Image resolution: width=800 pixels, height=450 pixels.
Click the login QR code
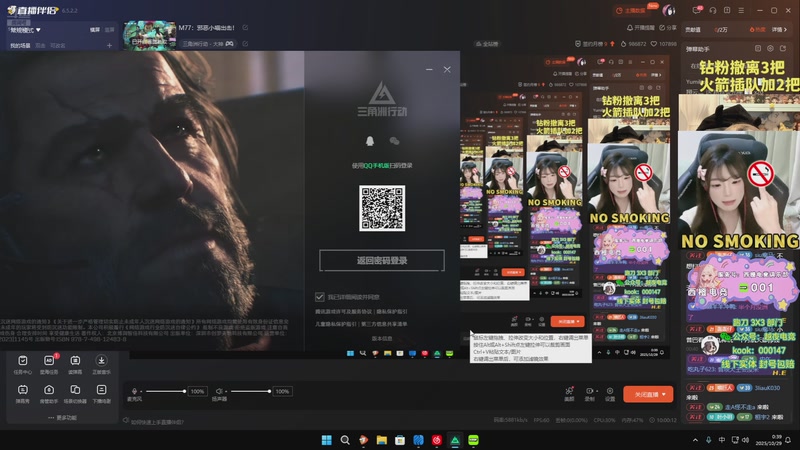click(382, 208)
